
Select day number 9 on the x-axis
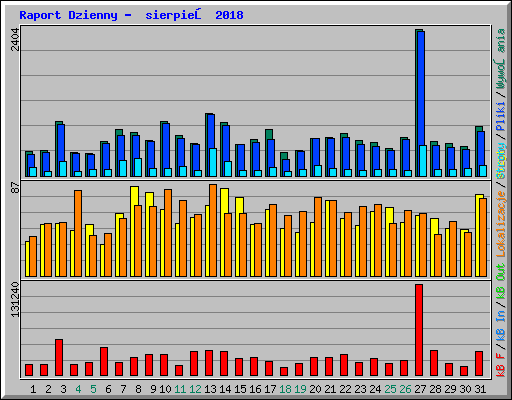(153, 389)
